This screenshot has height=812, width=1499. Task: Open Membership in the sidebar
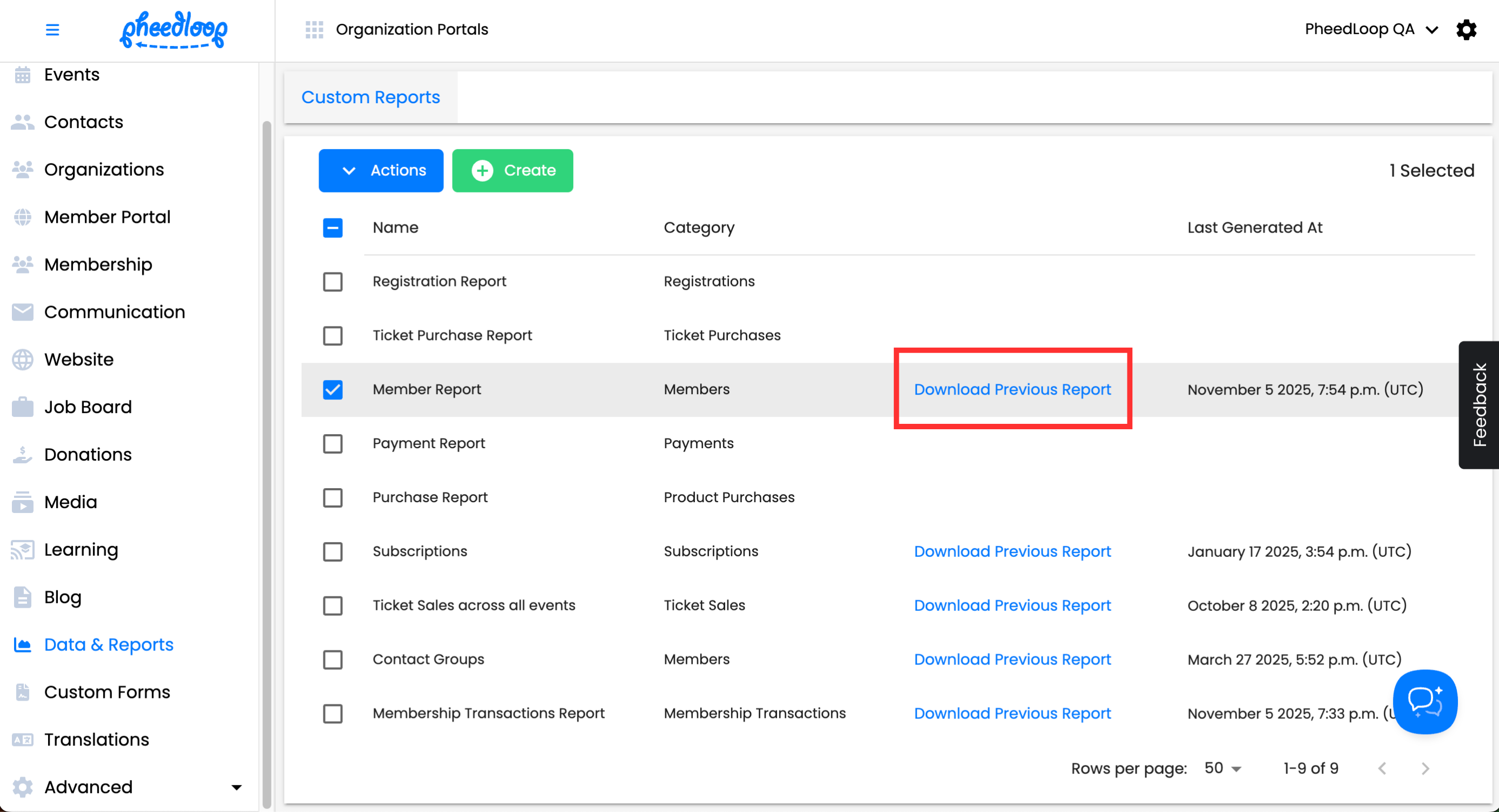point(98,265)
